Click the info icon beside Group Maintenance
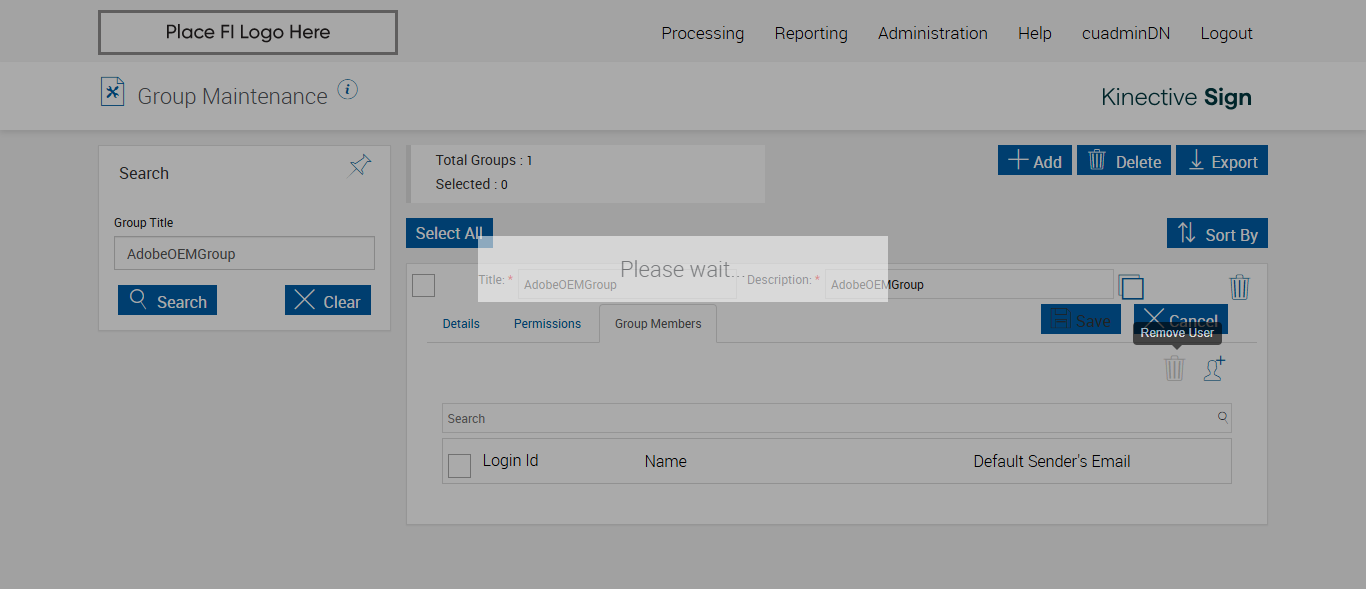Image resolution: width=1366 pixels, height=589 pixels. click(x=347, y=90)
